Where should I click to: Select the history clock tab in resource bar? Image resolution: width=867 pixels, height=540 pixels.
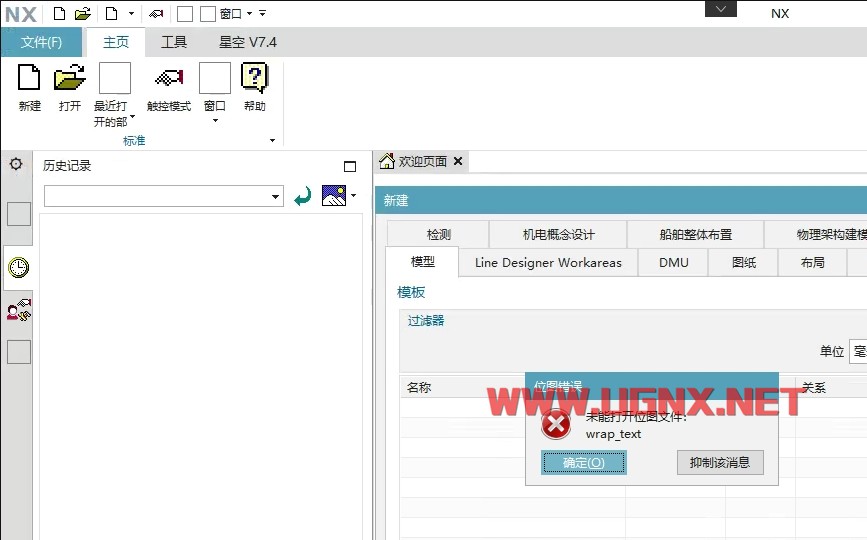click(x=18, y=268)
